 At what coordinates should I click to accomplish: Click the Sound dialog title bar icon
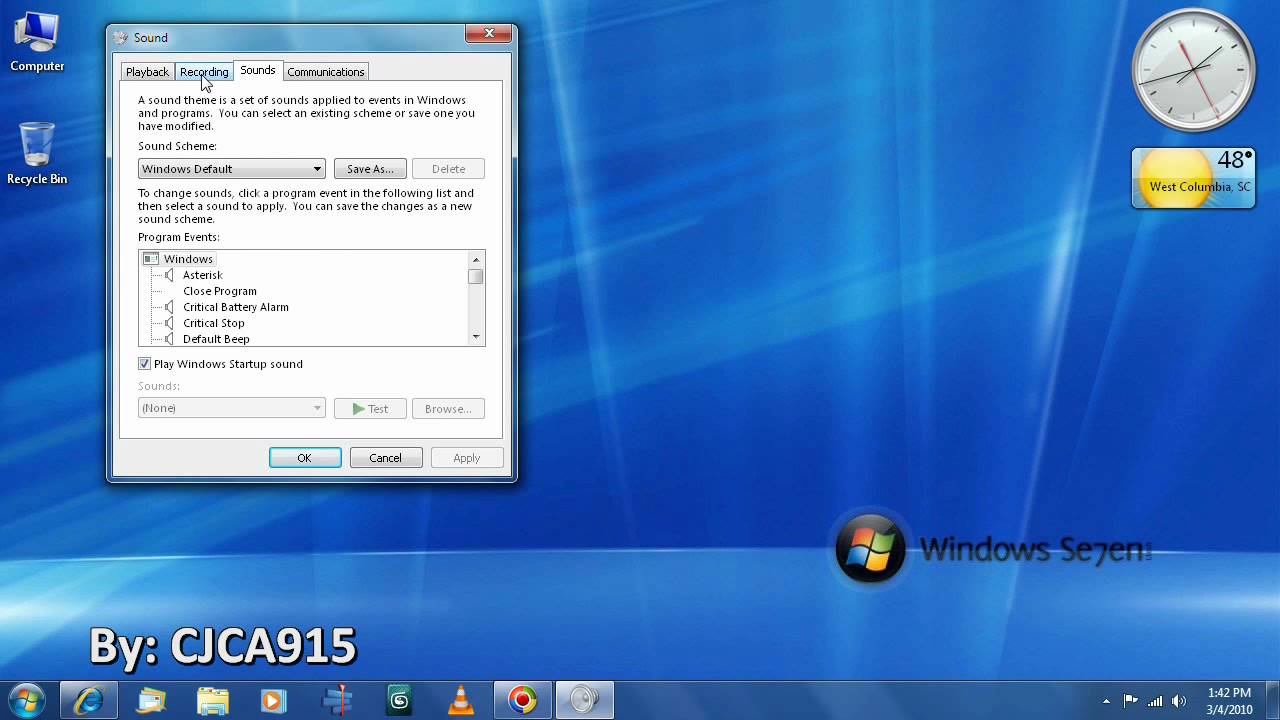(x=121, y=38)
